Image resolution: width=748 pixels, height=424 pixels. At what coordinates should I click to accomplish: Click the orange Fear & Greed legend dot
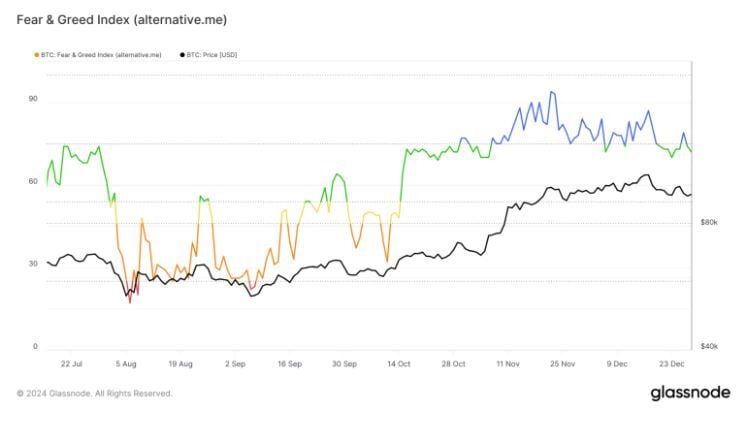coord(37,54)
